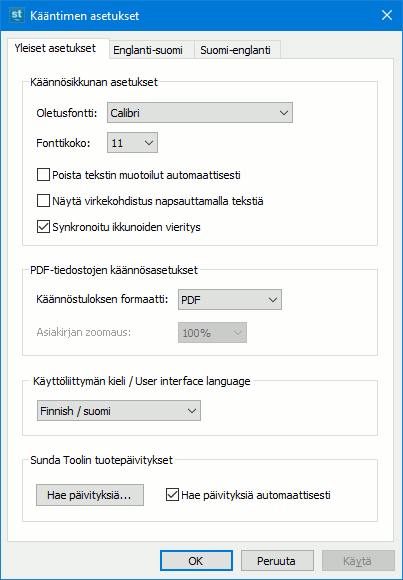
Task: Click the disabled Asiakirjan zoomaus 100% dropdown
Action: point(212,333)
